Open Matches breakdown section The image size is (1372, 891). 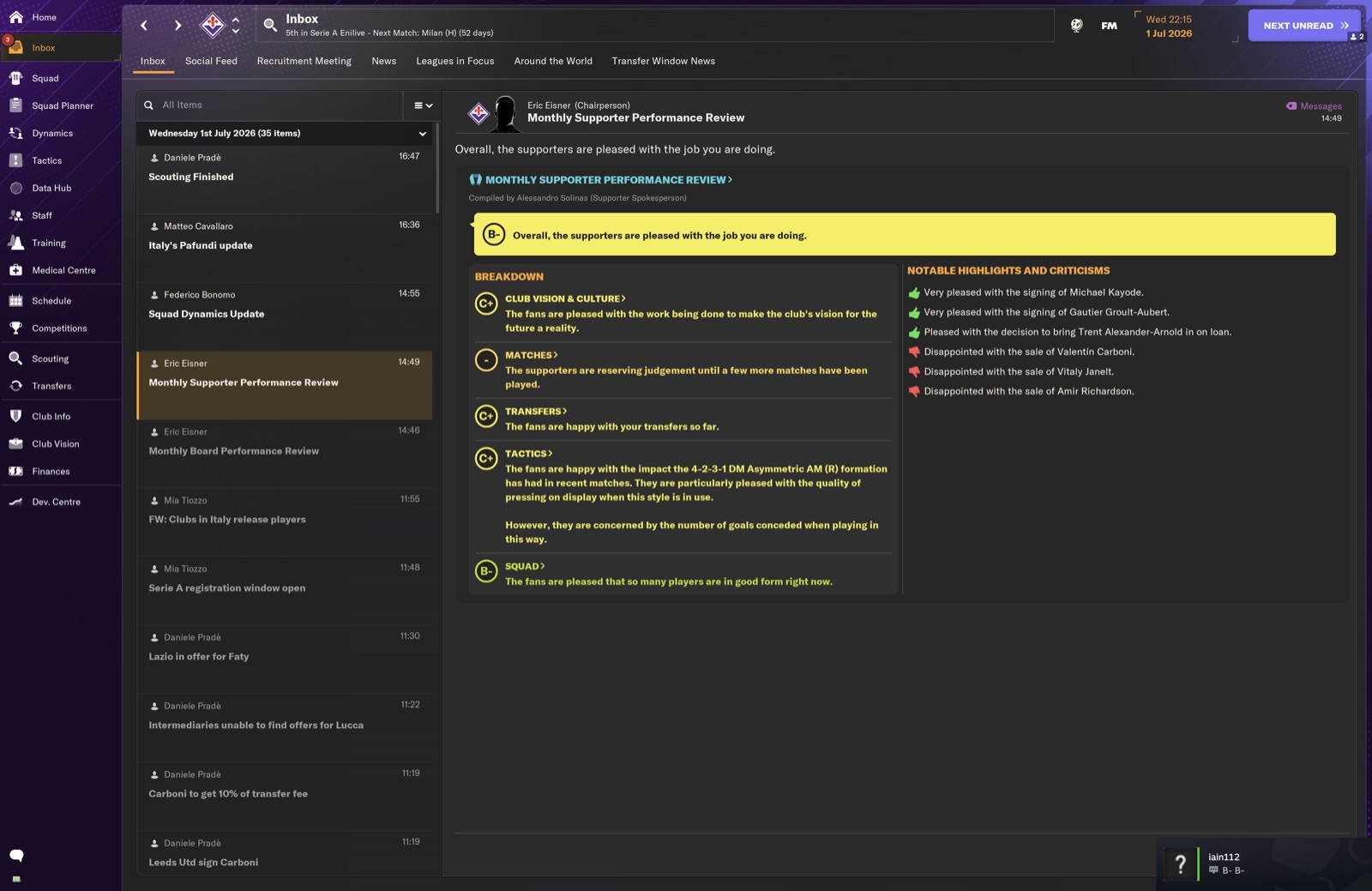[x=532, y=355]
